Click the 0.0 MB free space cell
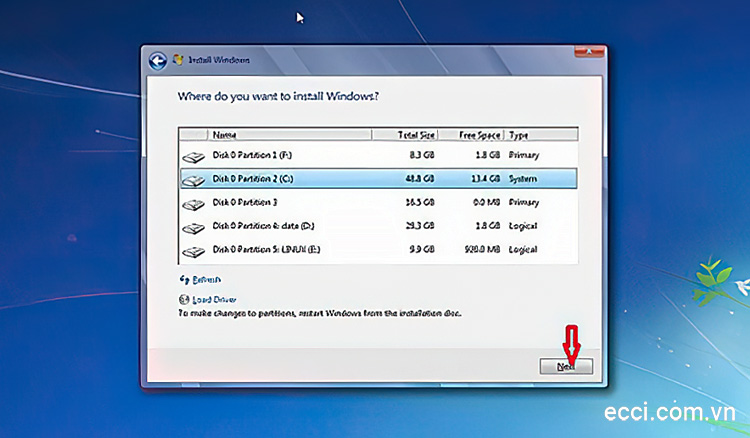The image size is (750, 438). [486, 202]
